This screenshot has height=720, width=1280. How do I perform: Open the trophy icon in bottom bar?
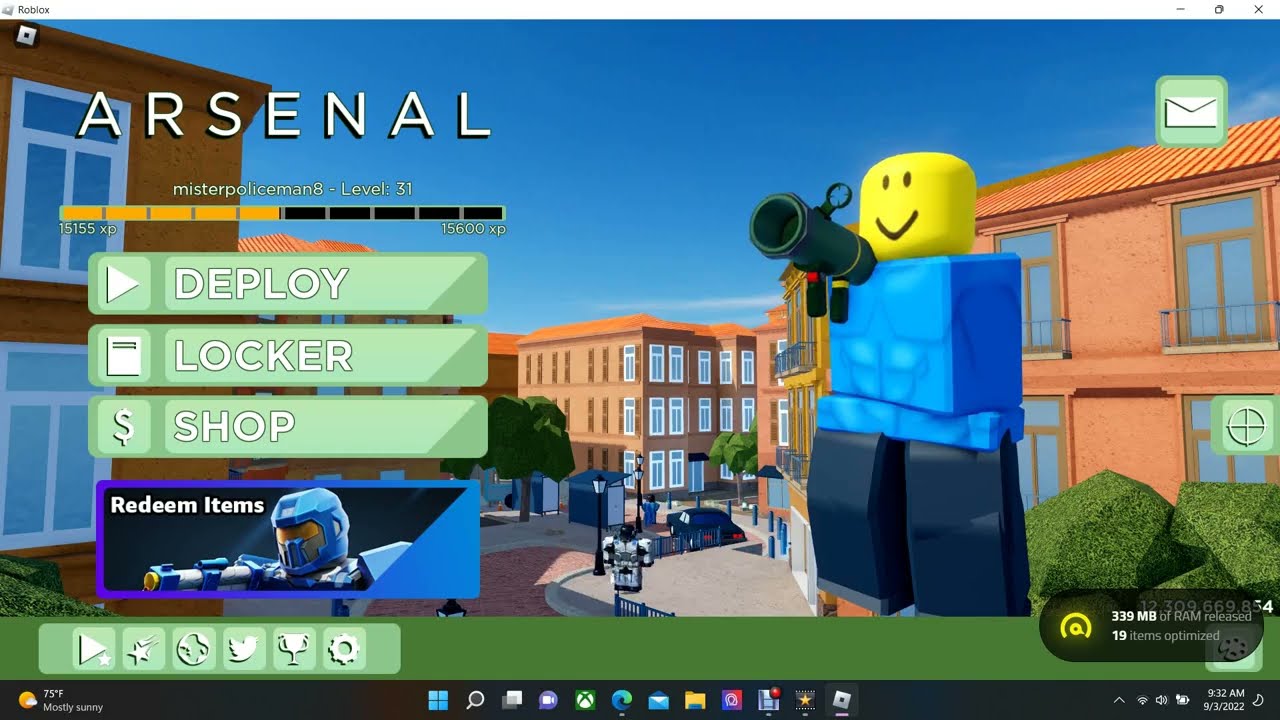coord(293,650)
